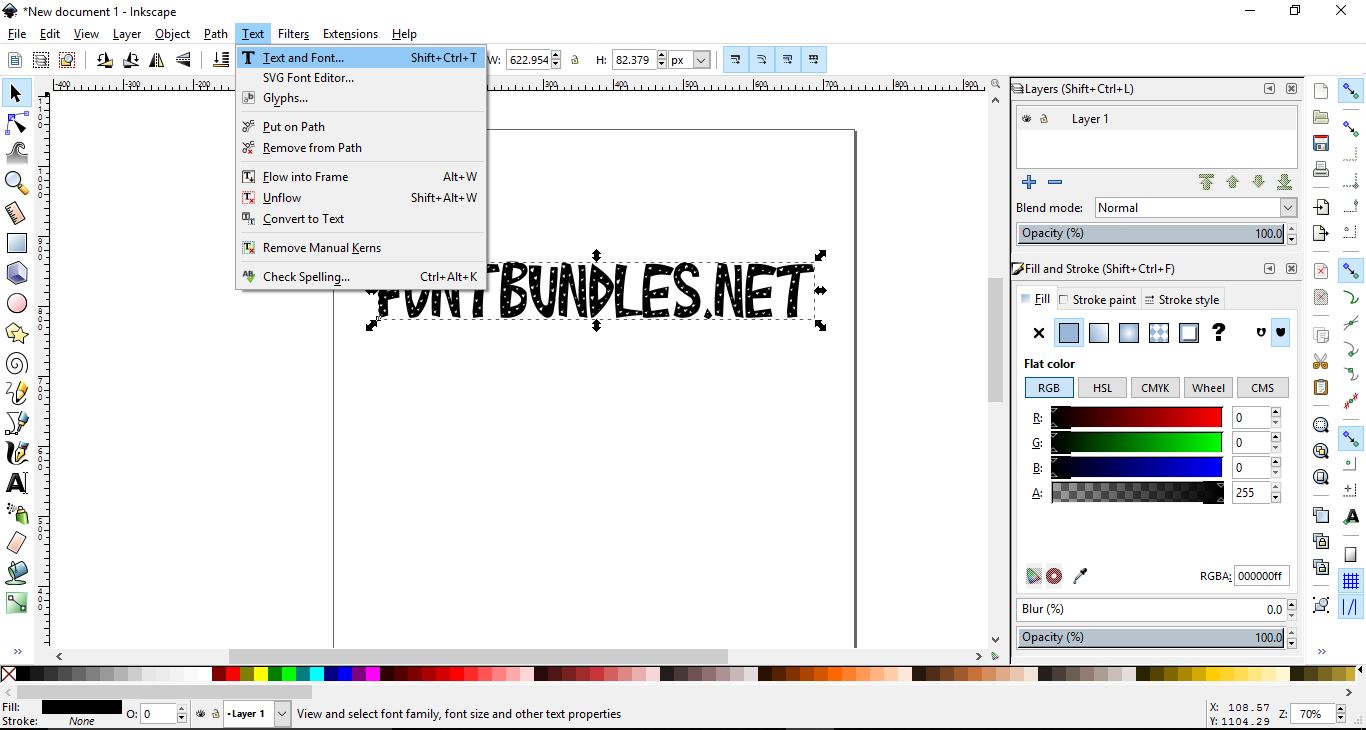1366x730 pixels.
Task: Select the Star tool in the toolbox
Action: coord(16,333)
